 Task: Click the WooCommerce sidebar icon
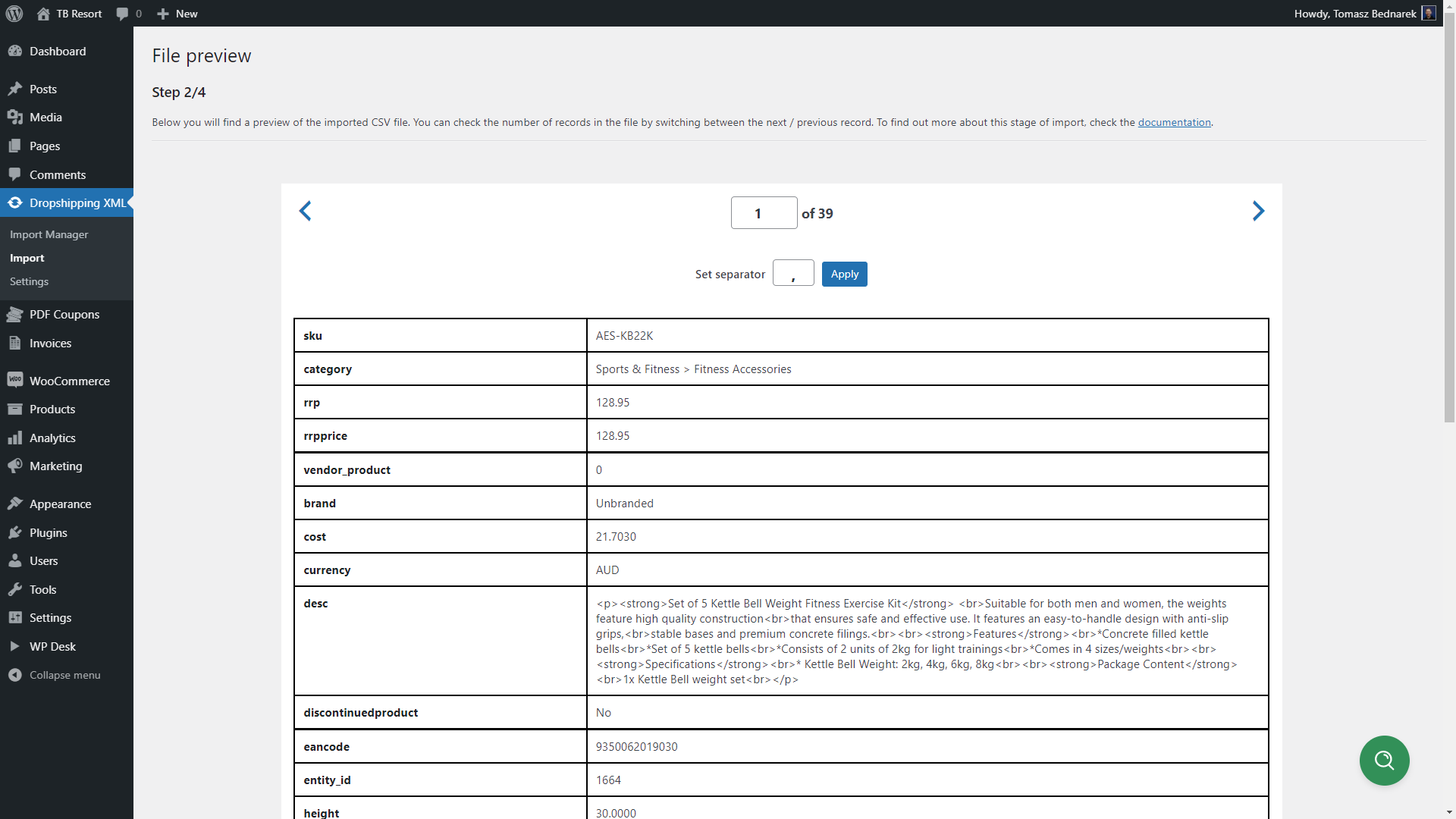[14, 380]
